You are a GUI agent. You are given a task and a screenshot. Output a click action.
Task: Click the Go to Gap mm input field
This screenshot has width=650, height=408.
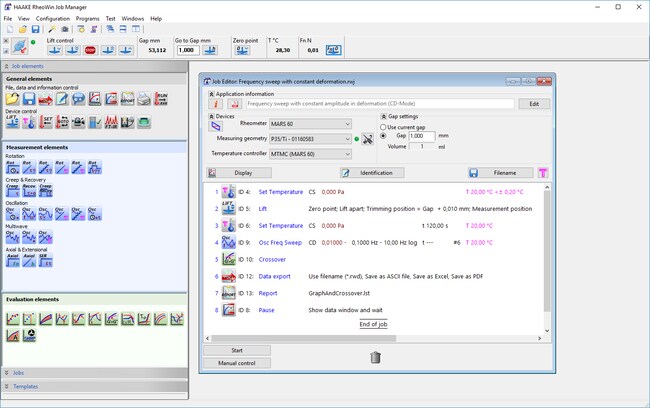186,49
